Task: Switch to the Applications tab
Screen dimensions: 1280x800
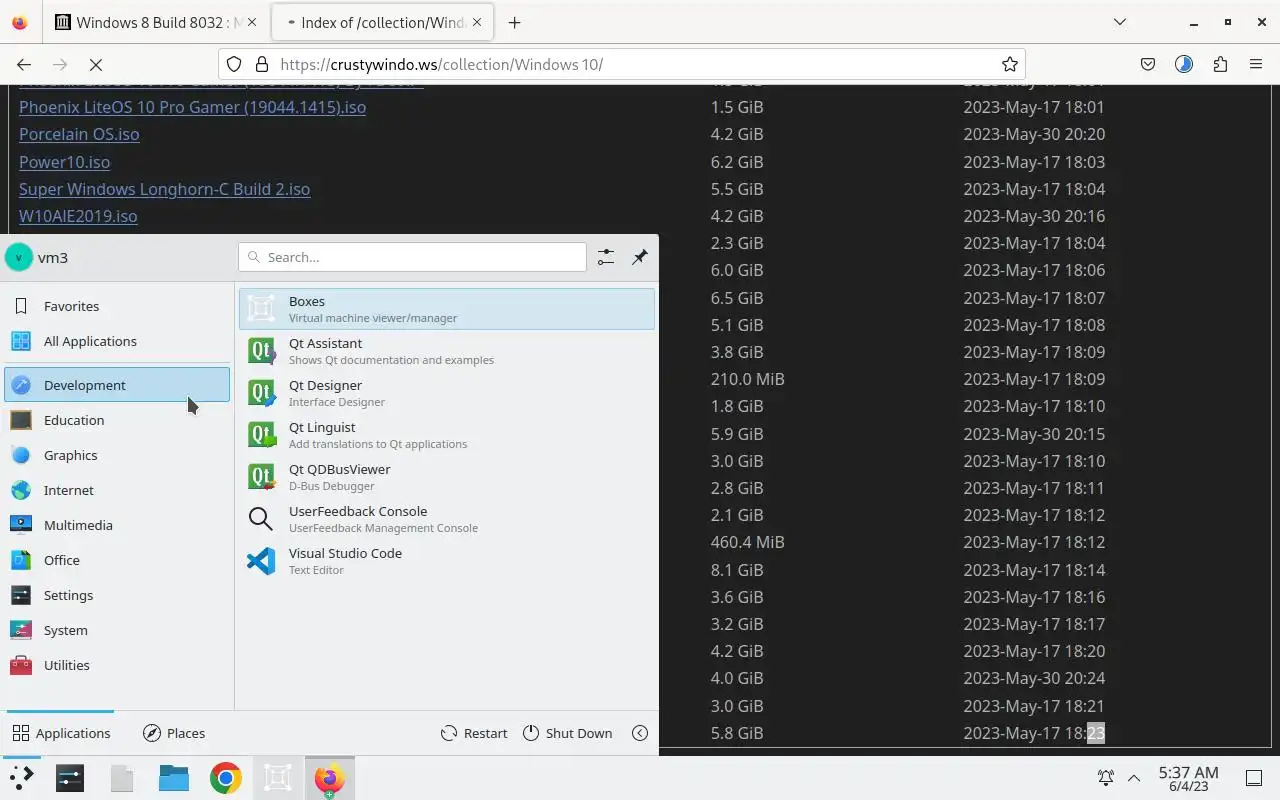Action: (x=61, y=733)
